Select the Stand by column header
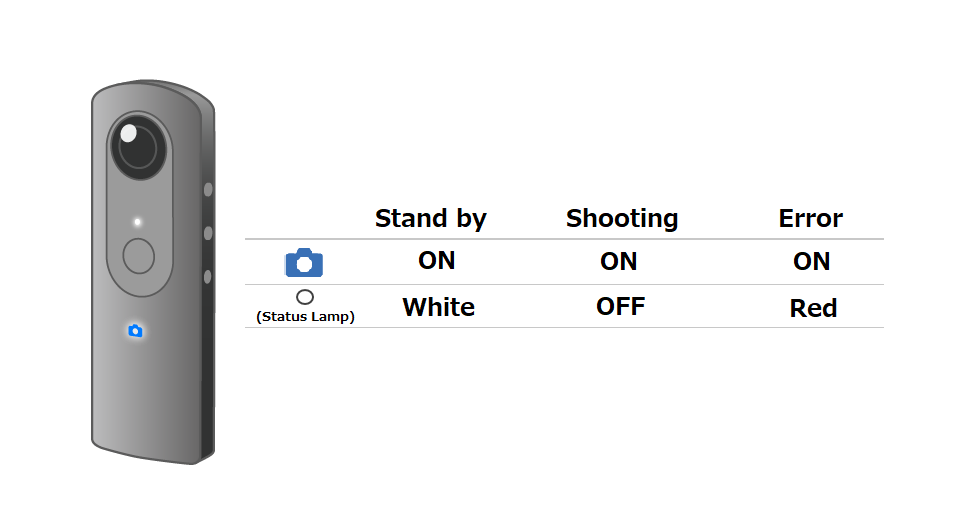960x520 pixels. coord(430,218)
